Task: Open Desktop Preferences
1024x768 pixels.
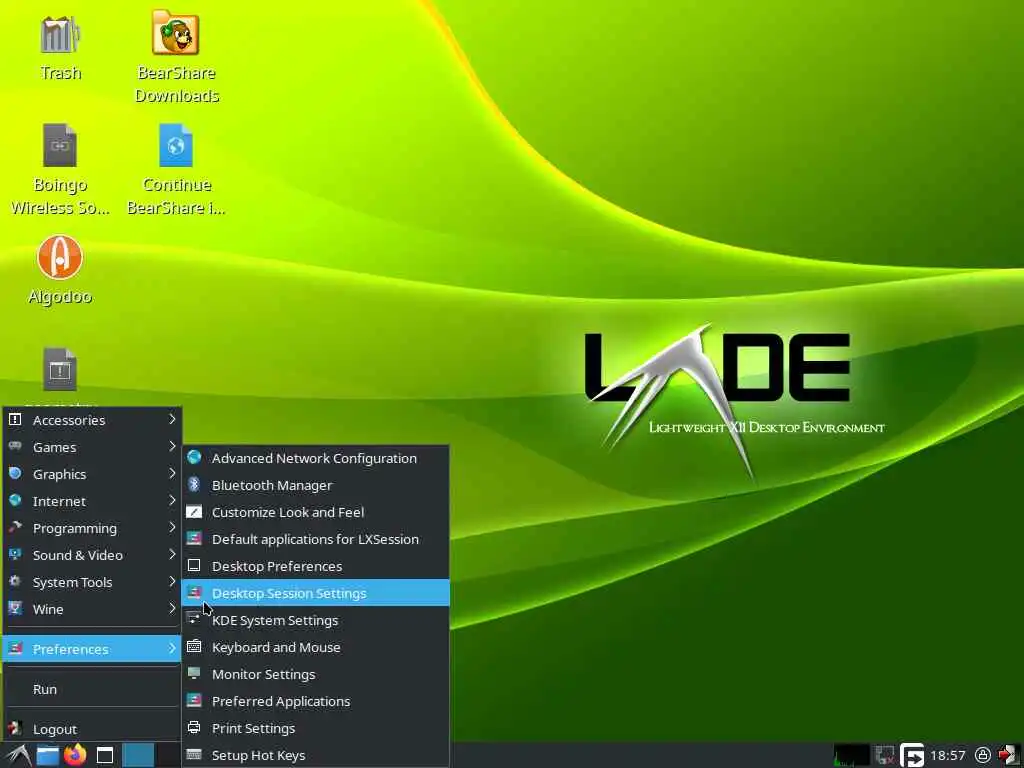Action: (315, 566)
